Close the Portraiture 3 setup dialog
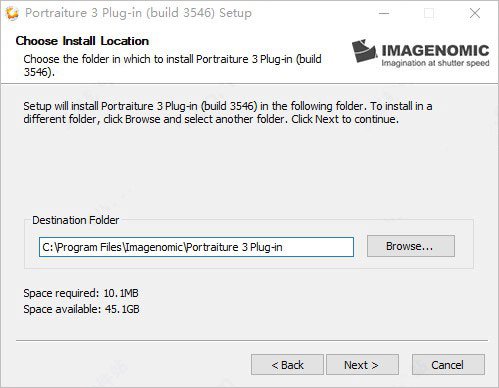The height and width of the screenshot is (388, 499). (475, 13)
